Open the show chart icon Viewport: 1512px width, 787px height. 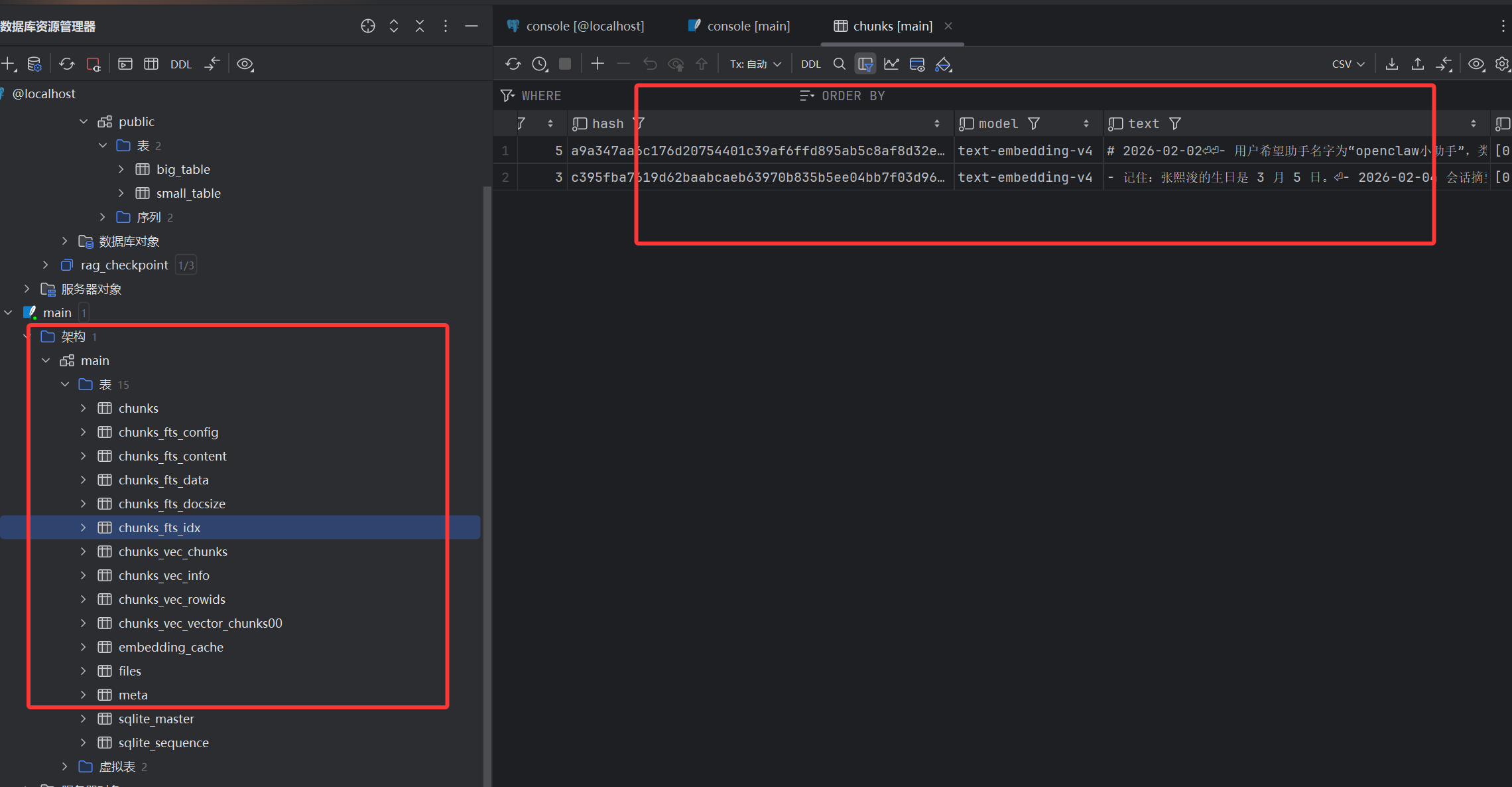[891, 64]
